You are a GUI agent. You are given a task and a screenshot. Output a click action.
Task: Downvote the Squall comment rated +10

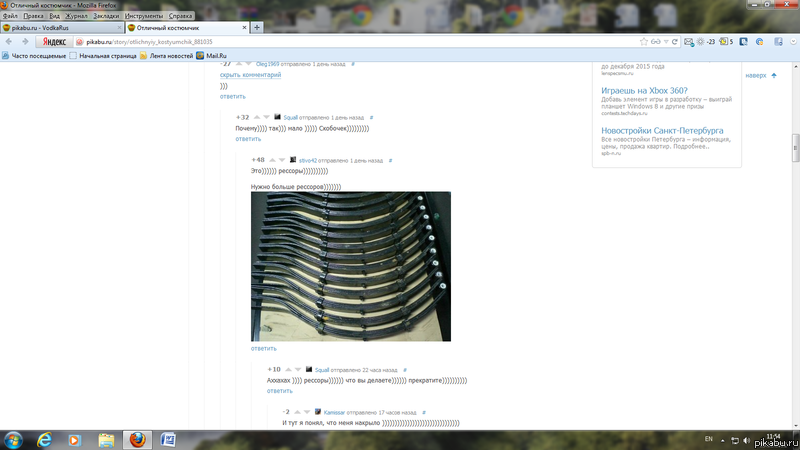298,369
